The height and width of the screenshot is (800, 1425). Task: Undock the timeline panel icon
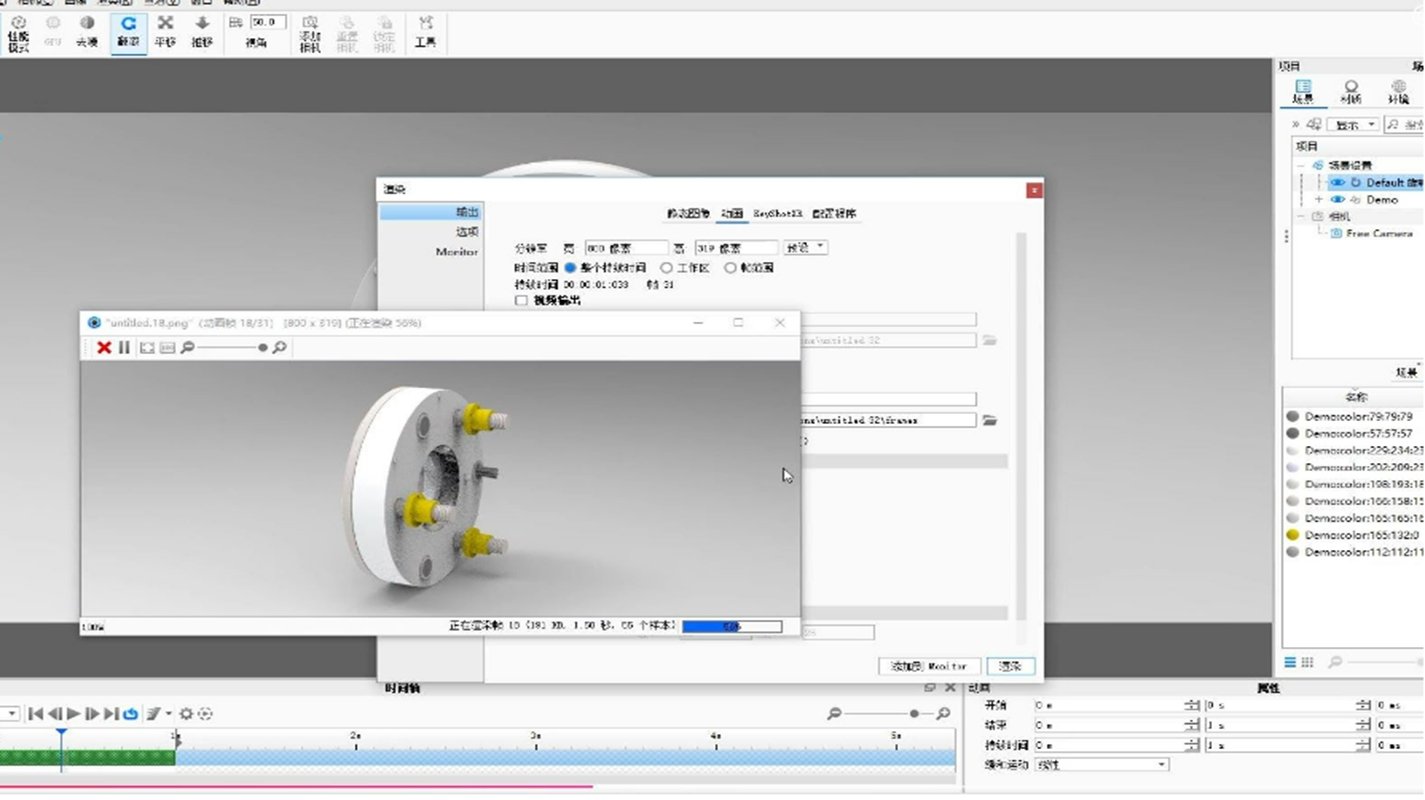[x=930, y=688]
